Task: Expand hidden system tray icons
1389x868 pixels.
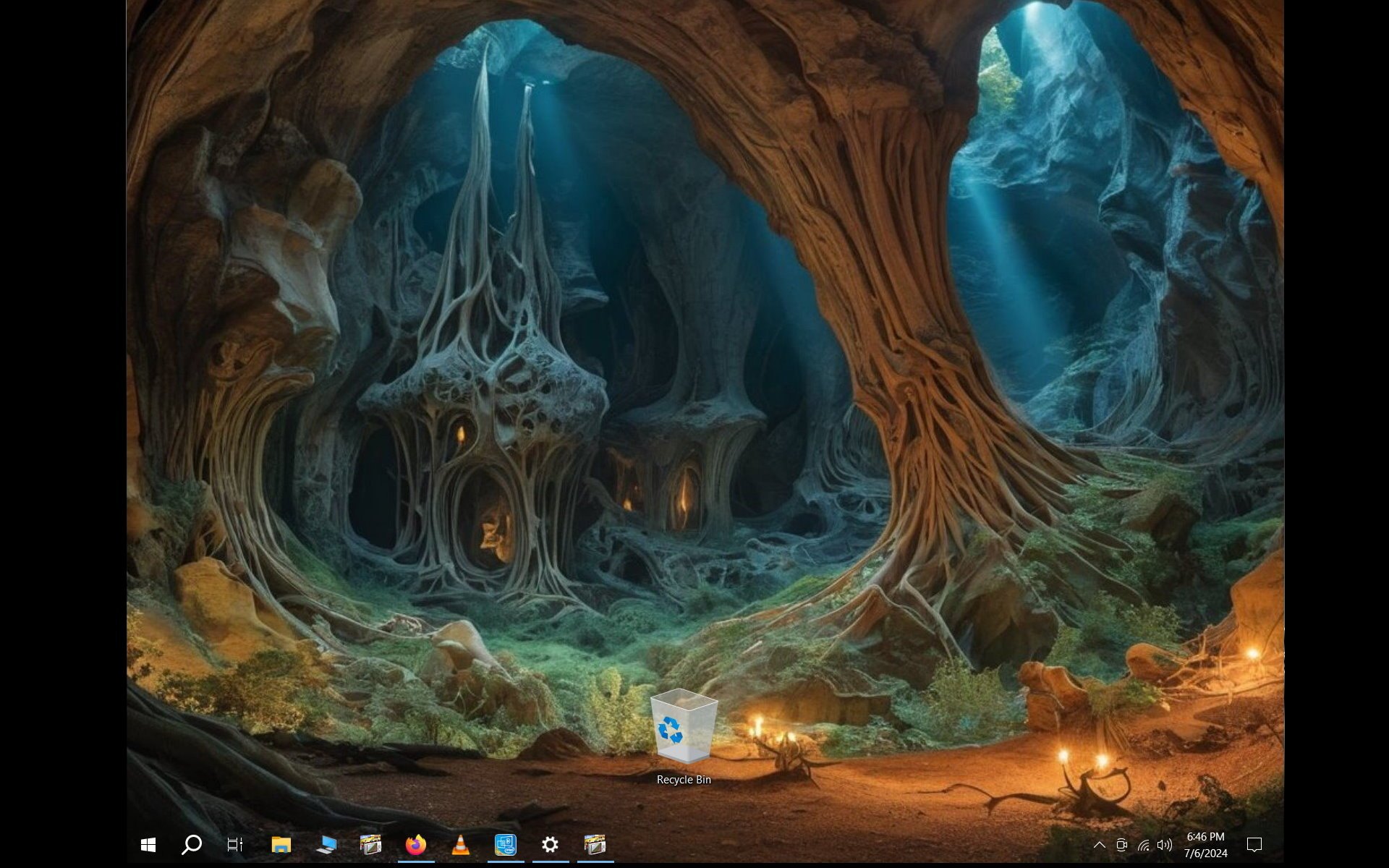Action: pyautogui.click(x=1100, y=844)
